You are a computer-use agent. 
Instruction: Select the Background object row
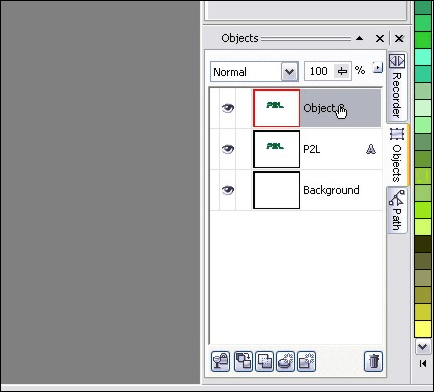[296, 190]
